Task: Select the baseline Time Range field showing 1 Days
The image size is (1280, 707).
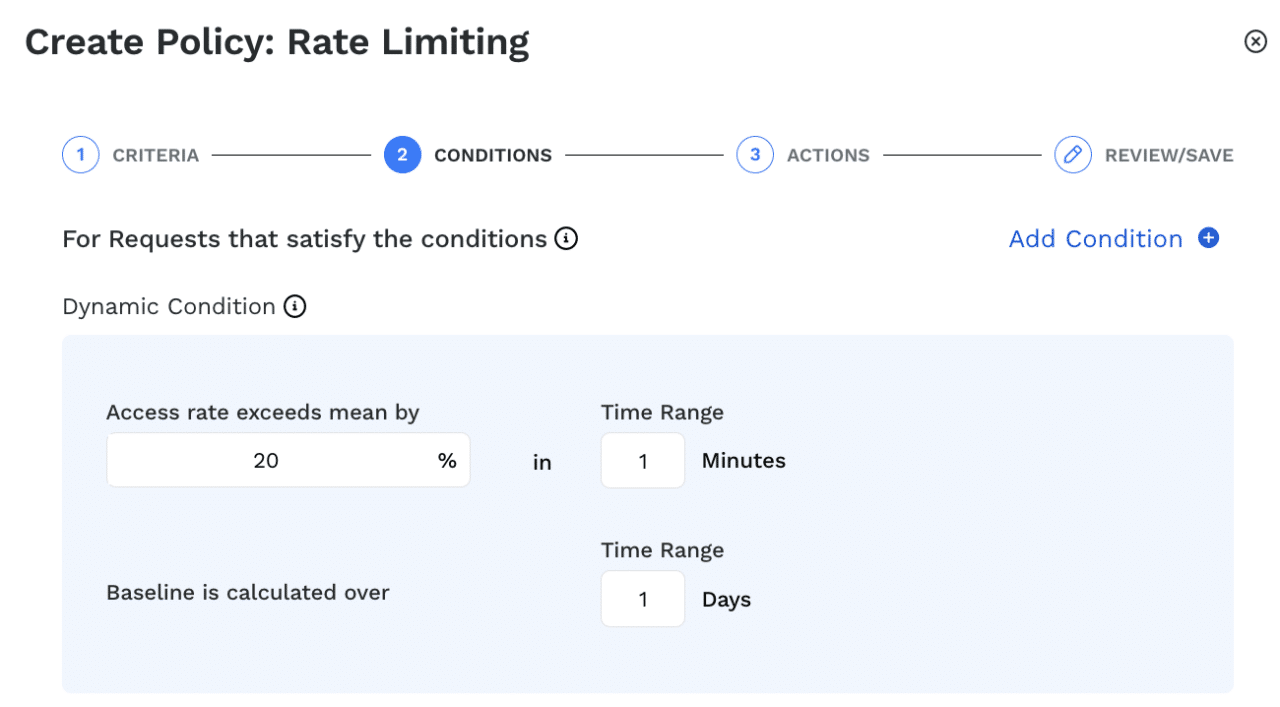Action: 642,598
